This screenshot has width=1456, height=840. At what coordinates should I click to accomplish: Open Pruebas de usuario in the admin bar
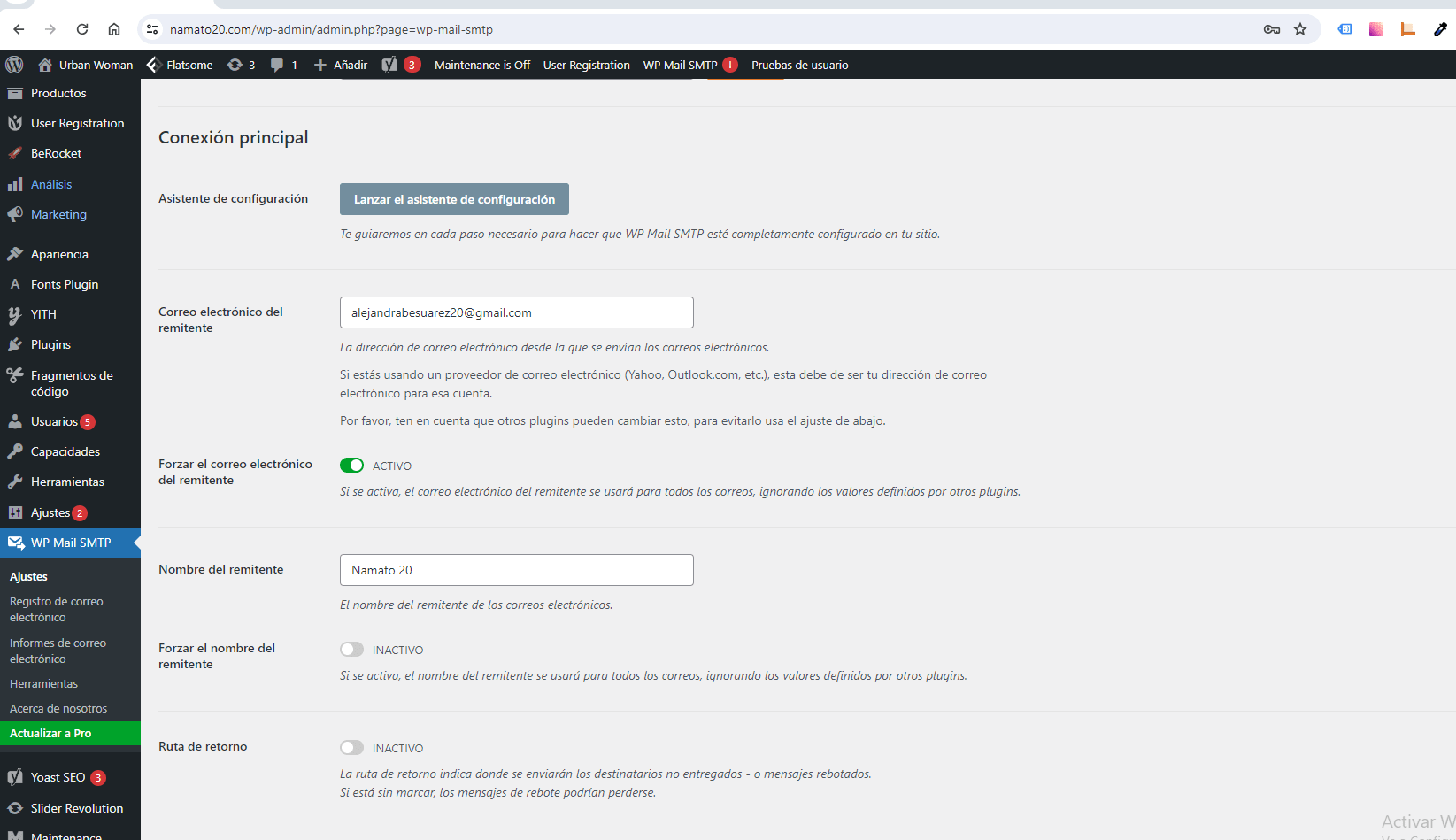click(800, 65)
